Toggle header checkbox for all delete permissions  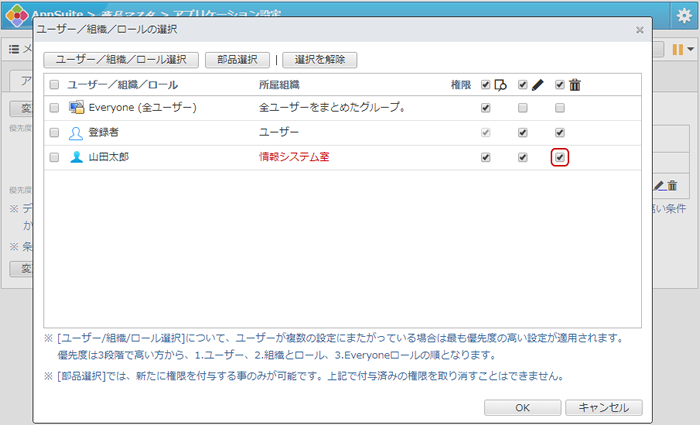click(560, 85)
